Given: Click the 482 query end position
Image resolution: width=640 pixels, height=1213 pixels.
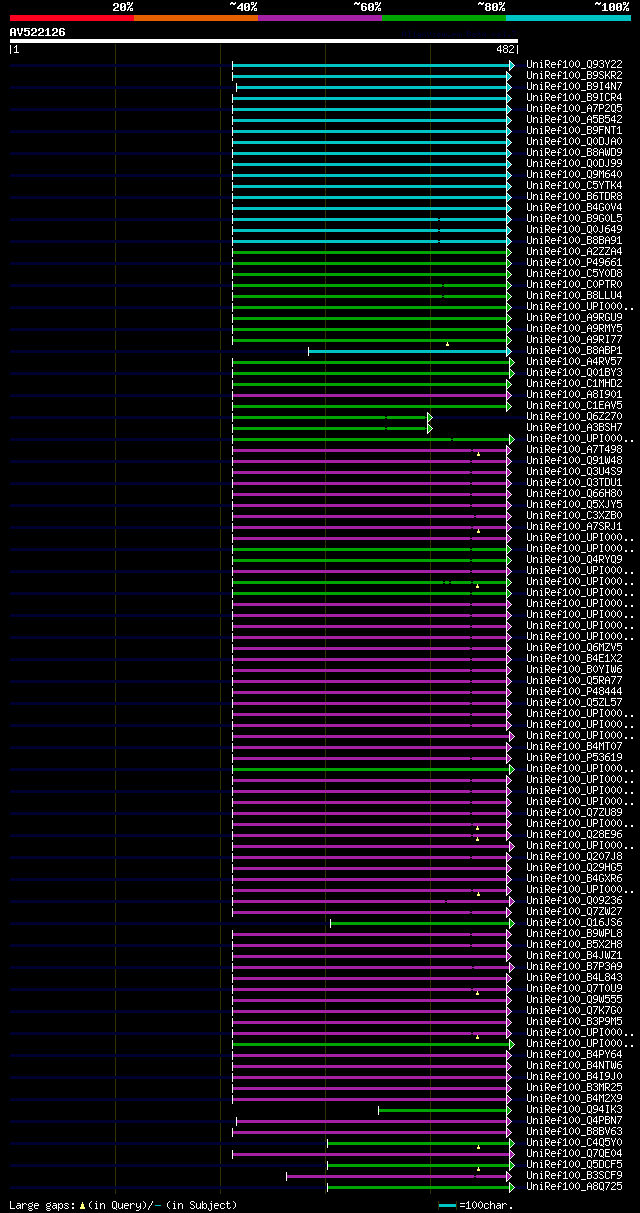Looking at the screenshot, I should [x=505, y=49].
